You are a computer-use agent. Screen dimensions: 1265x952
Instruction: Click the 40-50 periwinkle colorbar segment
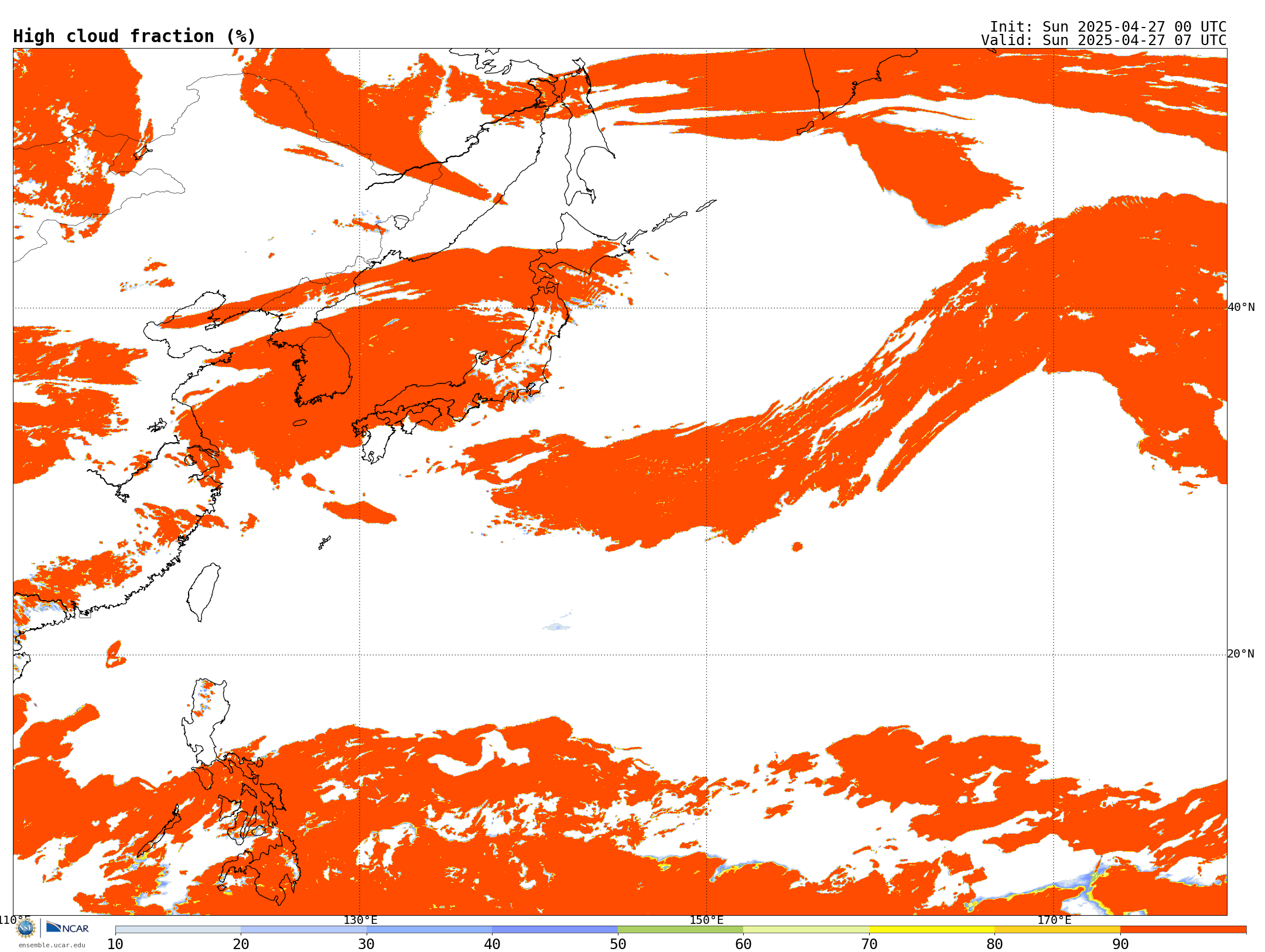pyautogui.click(x=555, y=930)
